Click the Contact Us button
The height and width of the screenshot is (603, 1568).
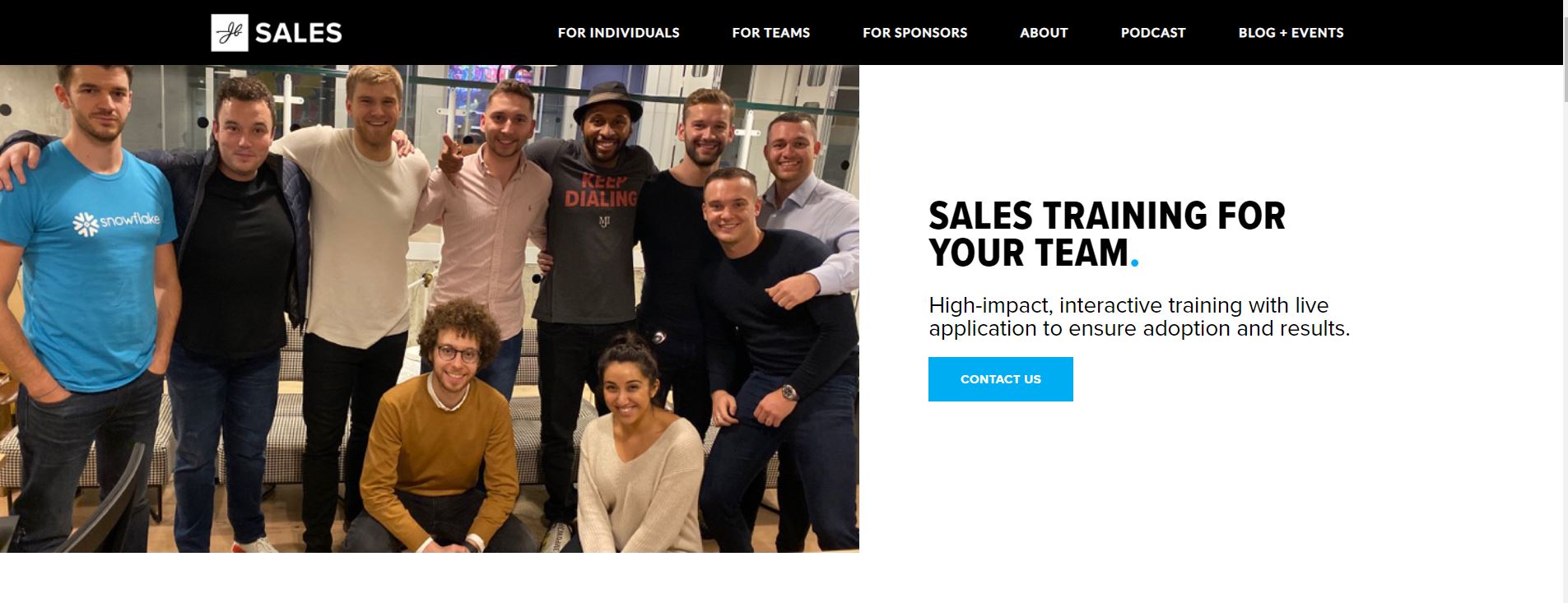[1000, 379]
